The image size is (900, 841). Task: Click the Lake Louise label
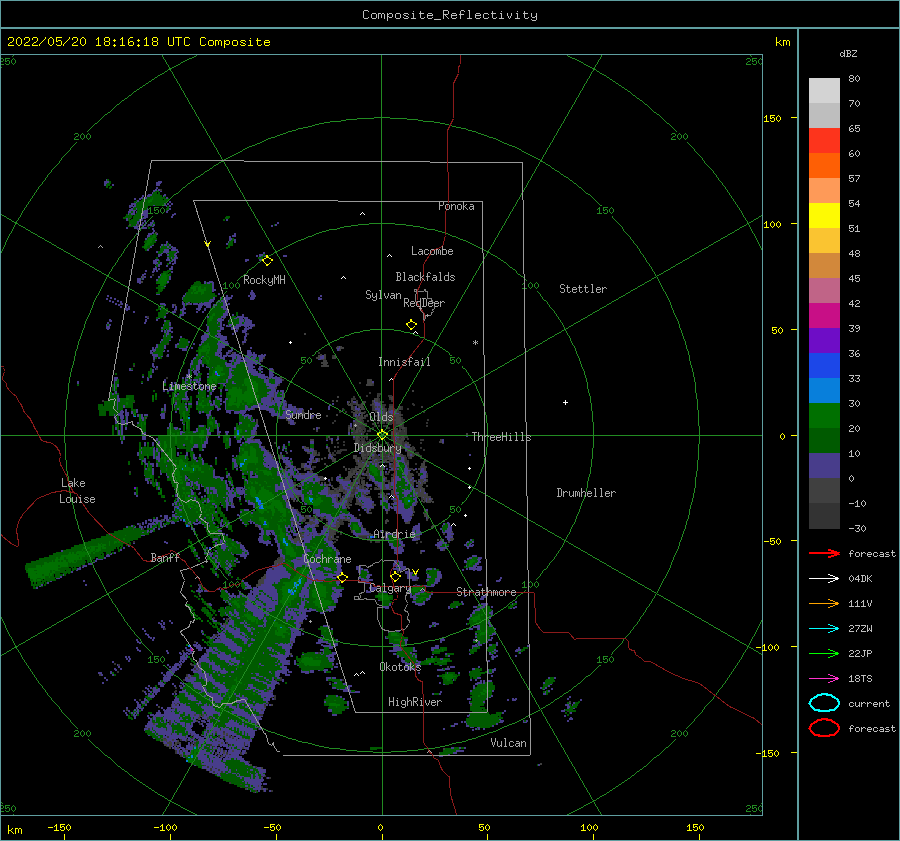[77, 491]
